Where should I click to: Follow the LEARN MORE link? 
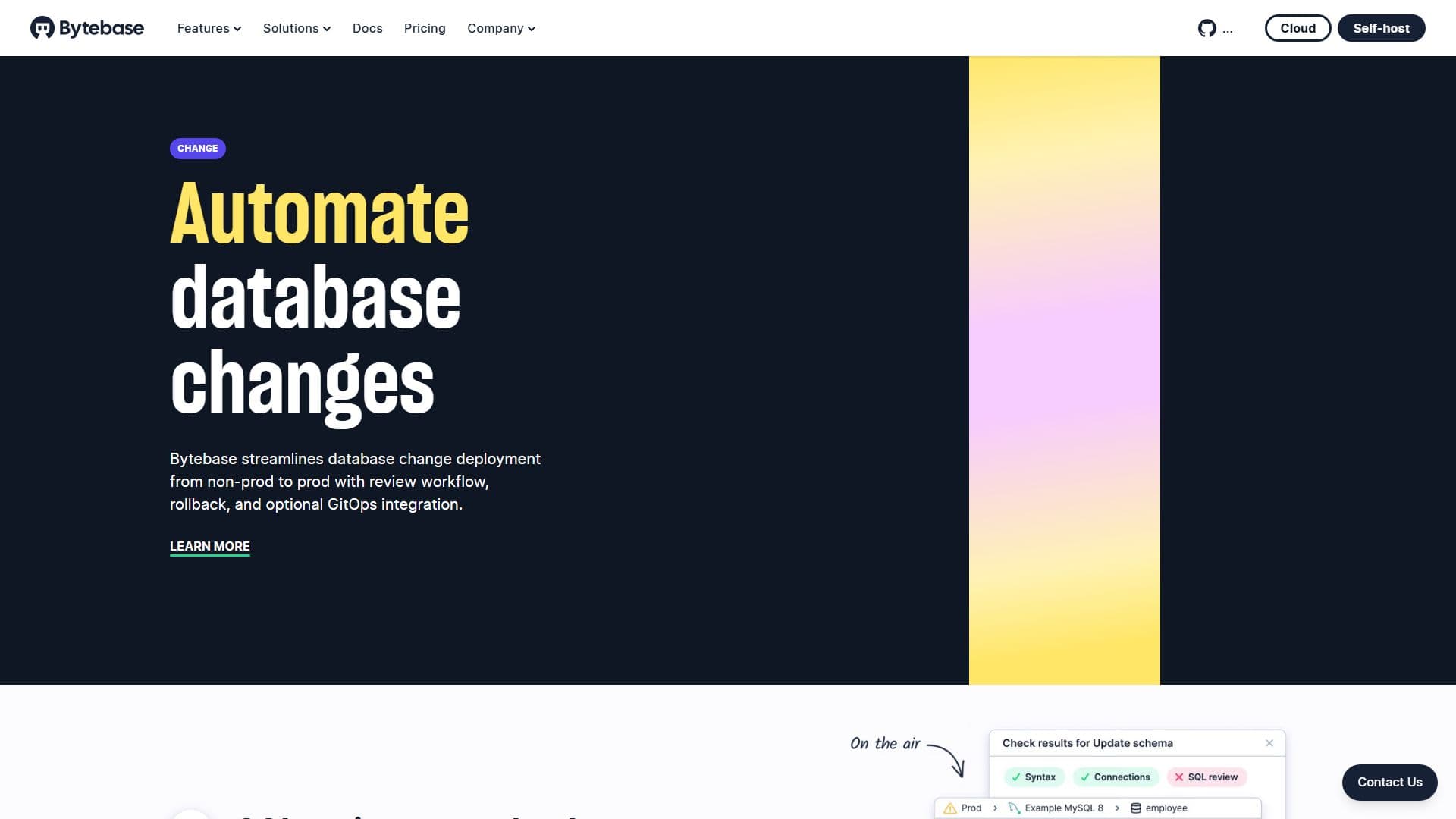(x=210, y=547)
